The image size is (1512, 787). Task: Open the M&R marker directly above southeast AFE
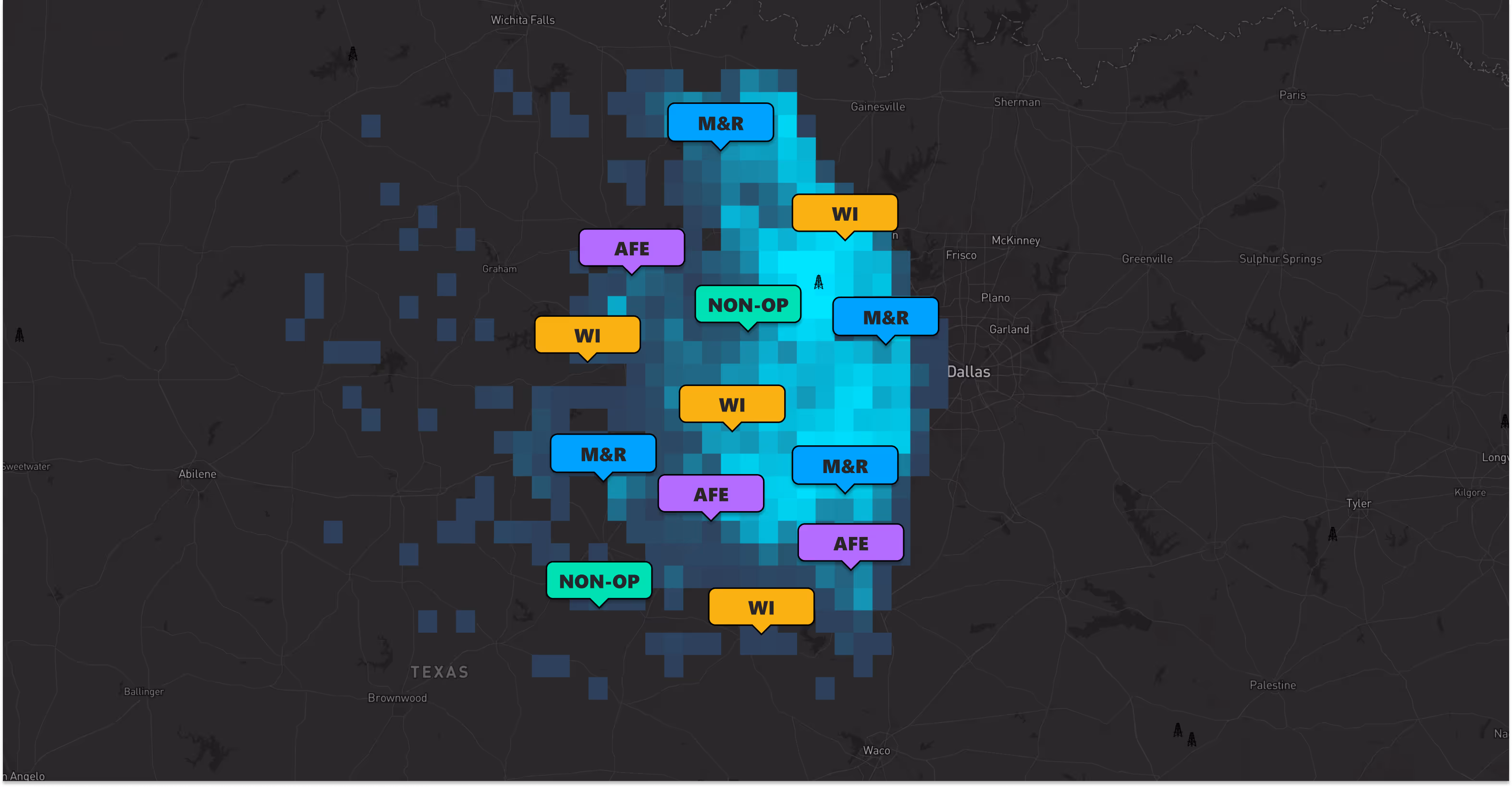point(845,466)
